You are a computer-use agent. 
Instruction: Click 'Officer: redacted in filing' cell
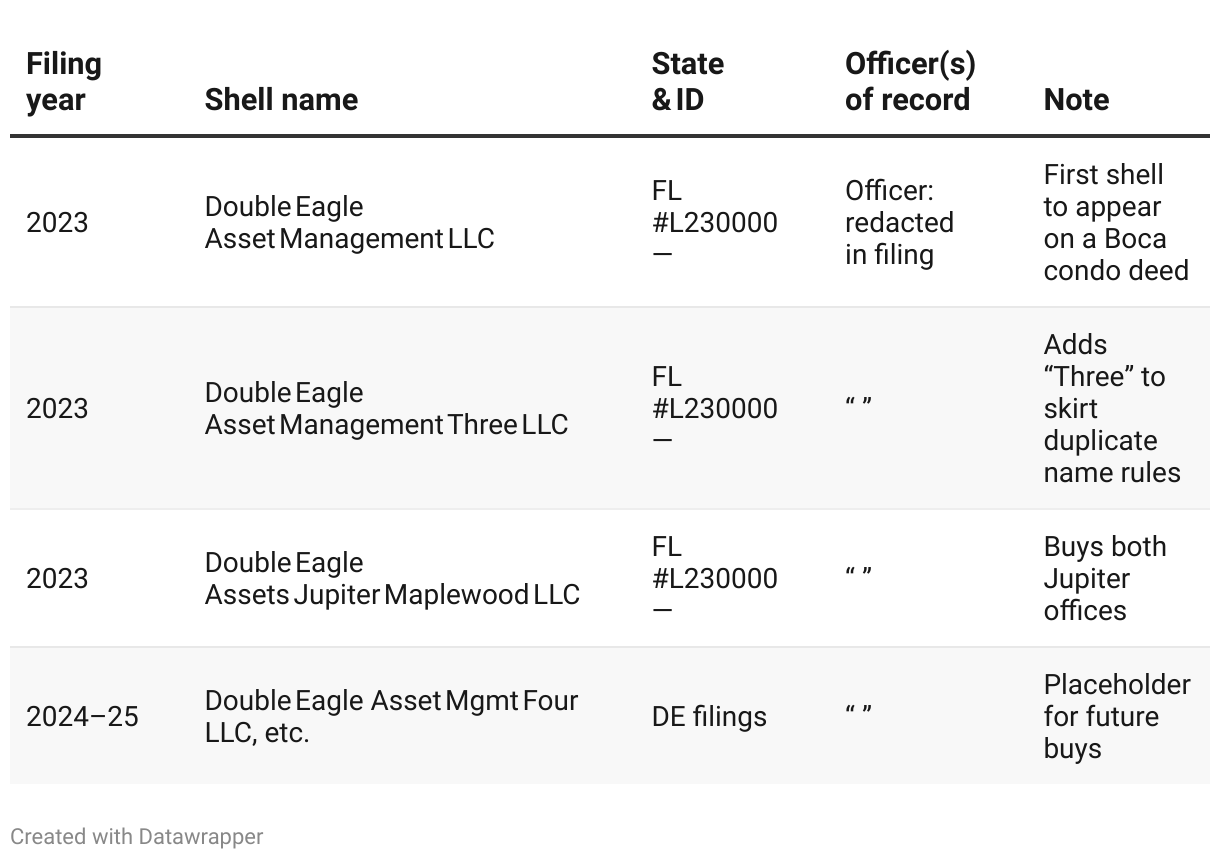899,223
